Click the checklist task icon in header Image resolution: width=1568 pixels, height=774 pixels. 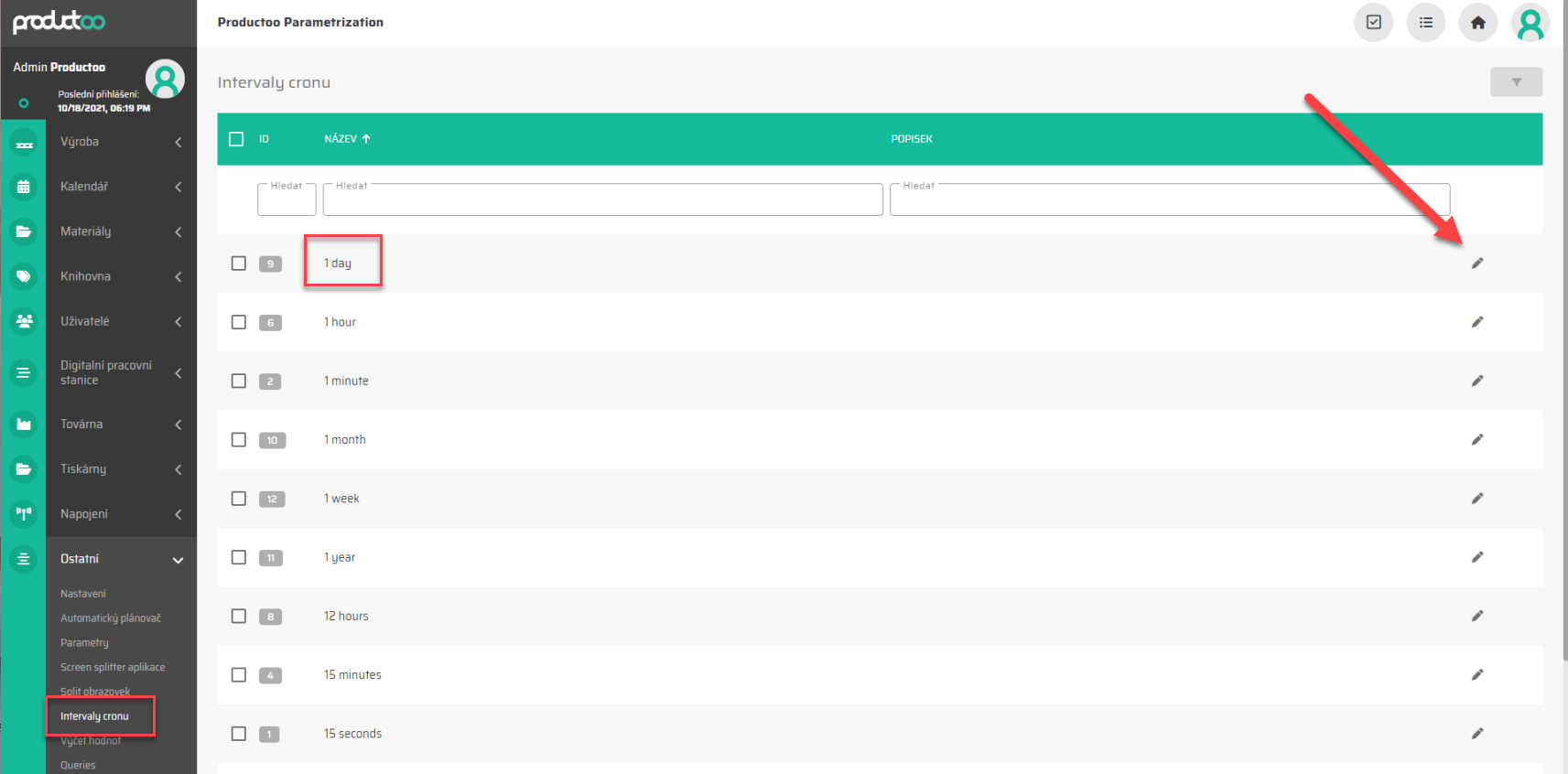click(x=1373, y=23)
